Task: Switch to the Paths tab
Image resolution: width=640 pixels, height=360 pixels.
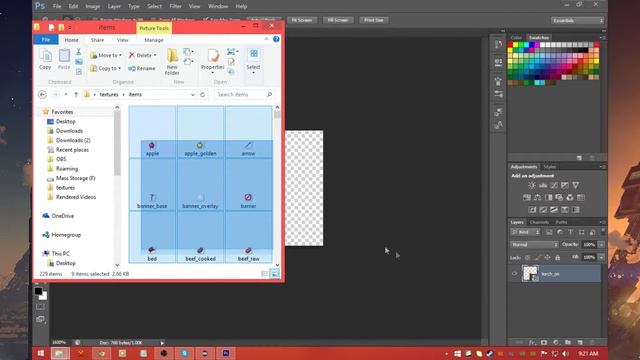Action: [x=561, y=222]
